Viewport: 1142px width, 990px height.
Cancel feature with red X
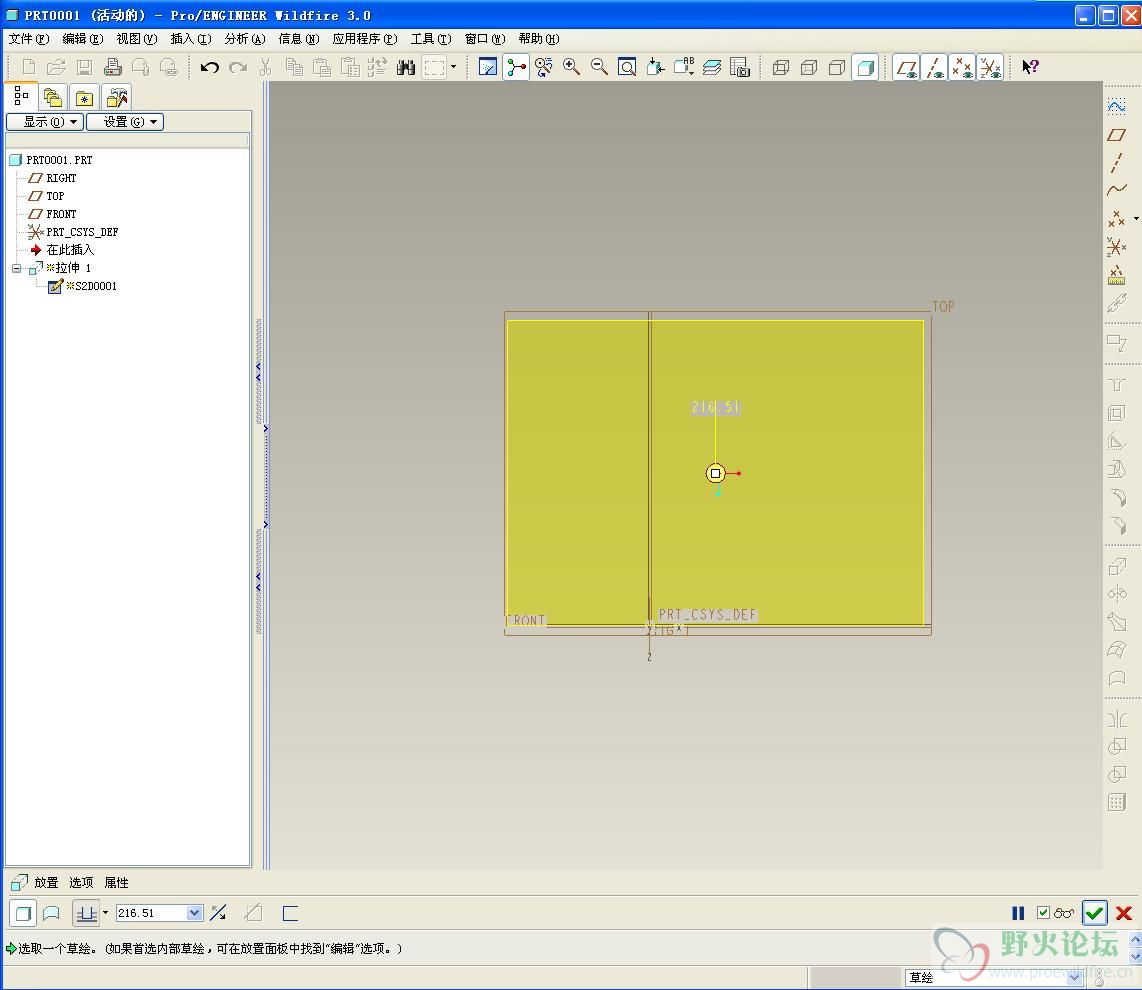(x=1124, y=913)
